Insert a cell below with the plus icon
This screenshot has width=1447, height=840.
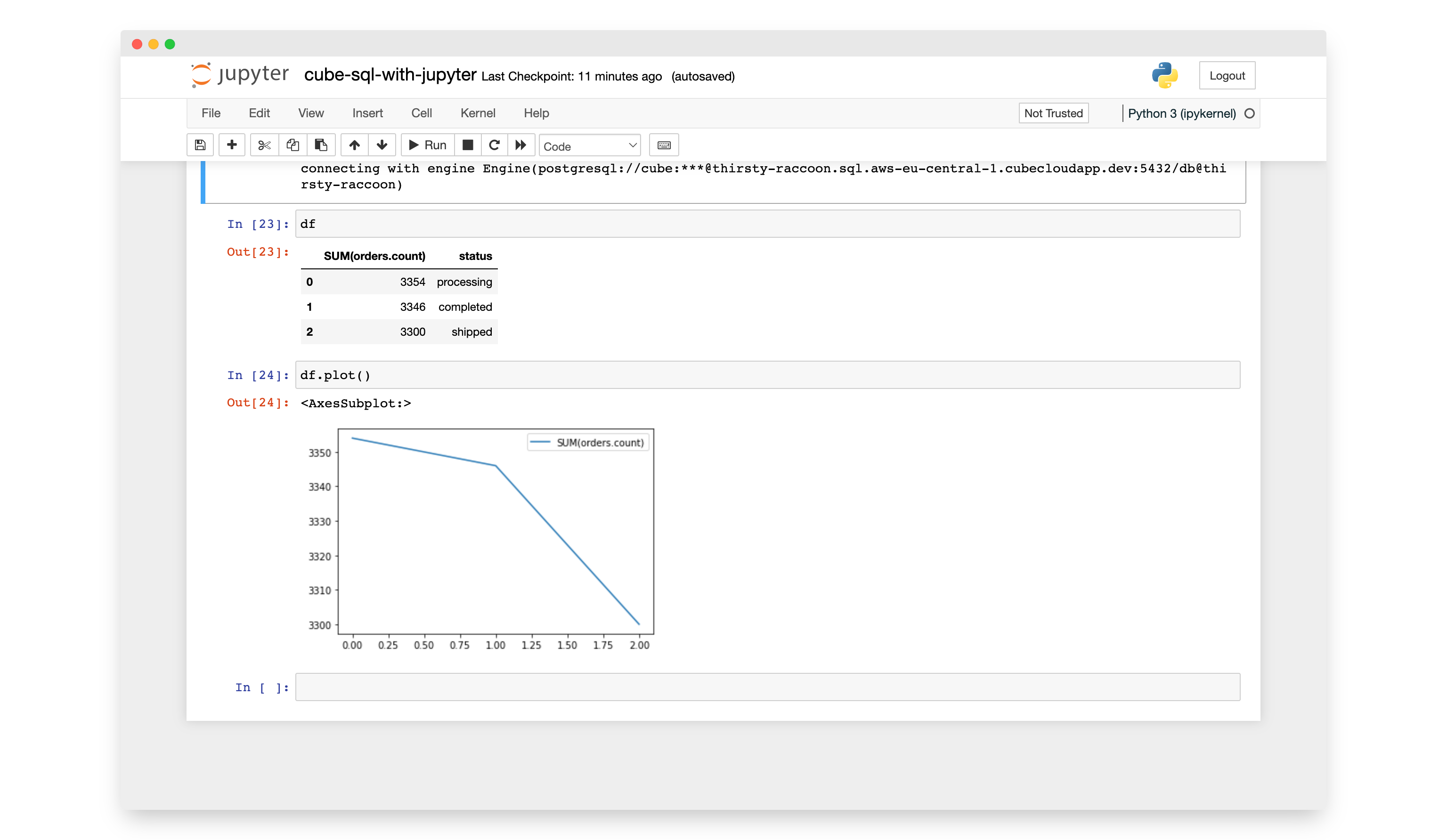pyautogui.click(x=232, y=145)
